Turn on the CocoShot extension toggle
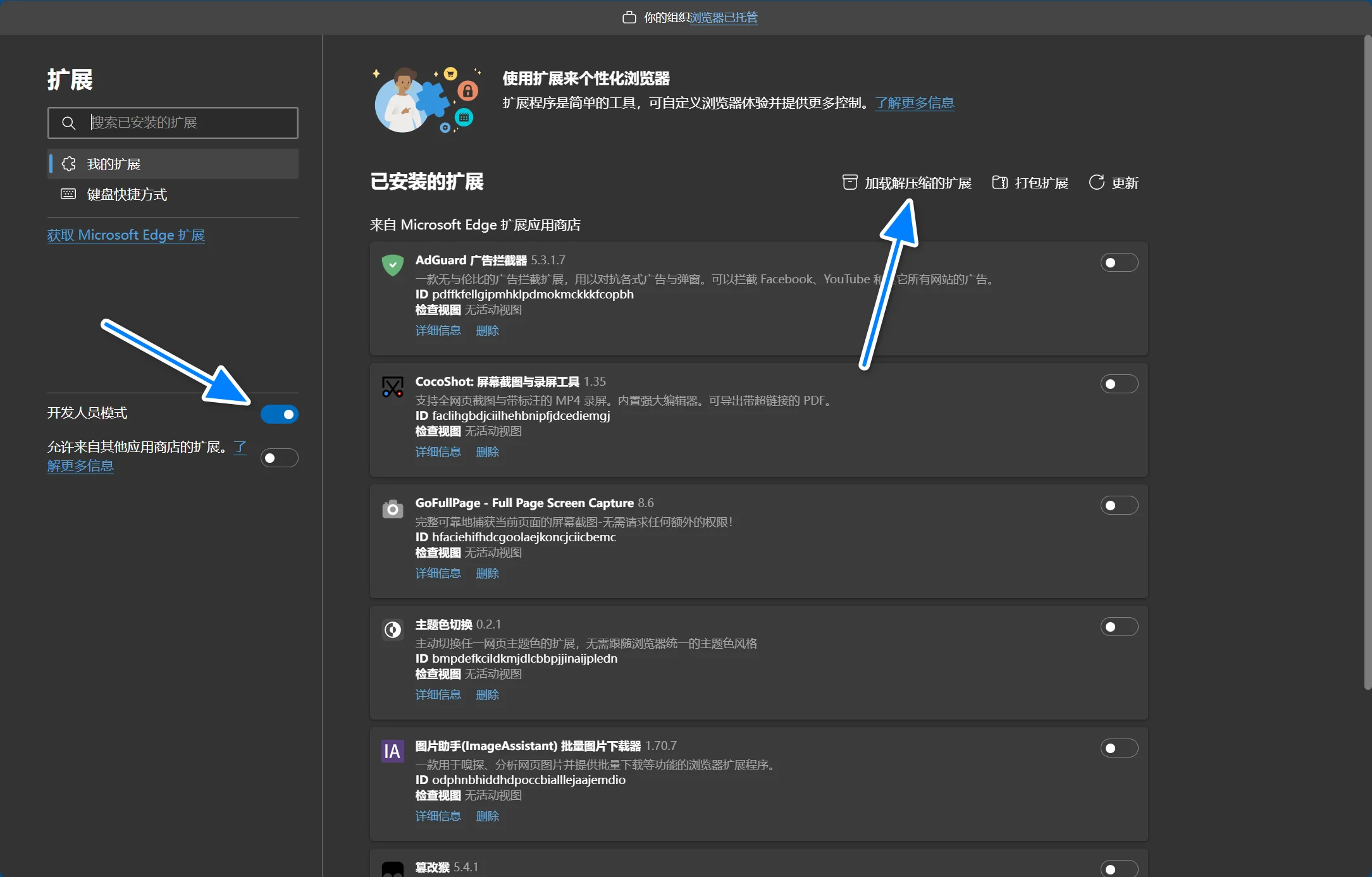Screen dimensions: 1372x877 click(1118, 384)
